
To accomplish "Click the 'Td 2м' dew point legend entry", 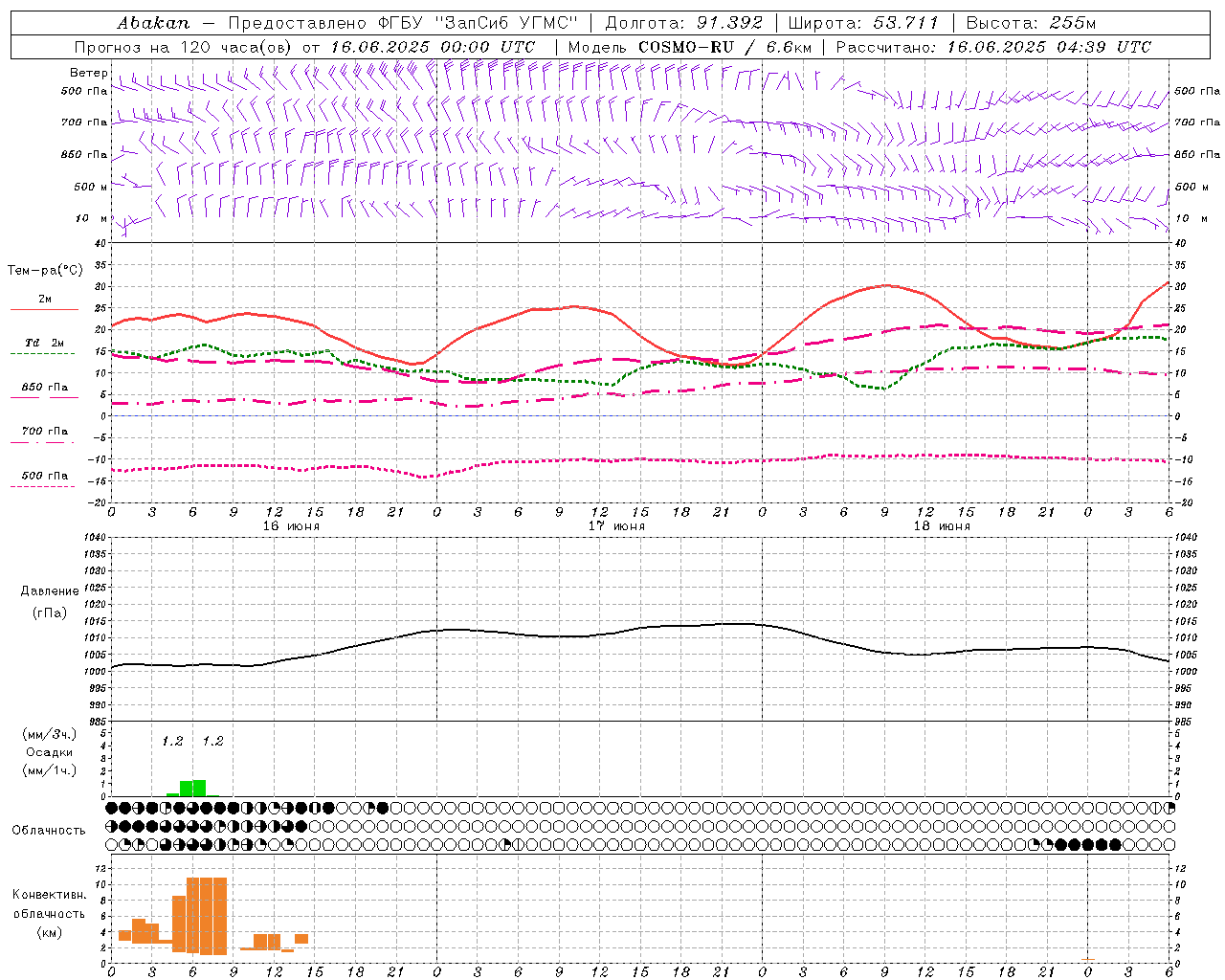I will click(x=44, y=343).
